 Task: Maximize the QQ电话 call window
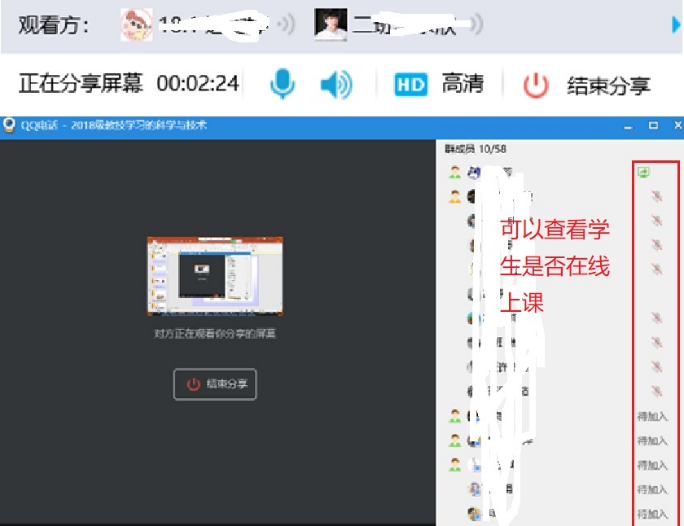click(x=653, y=125)
